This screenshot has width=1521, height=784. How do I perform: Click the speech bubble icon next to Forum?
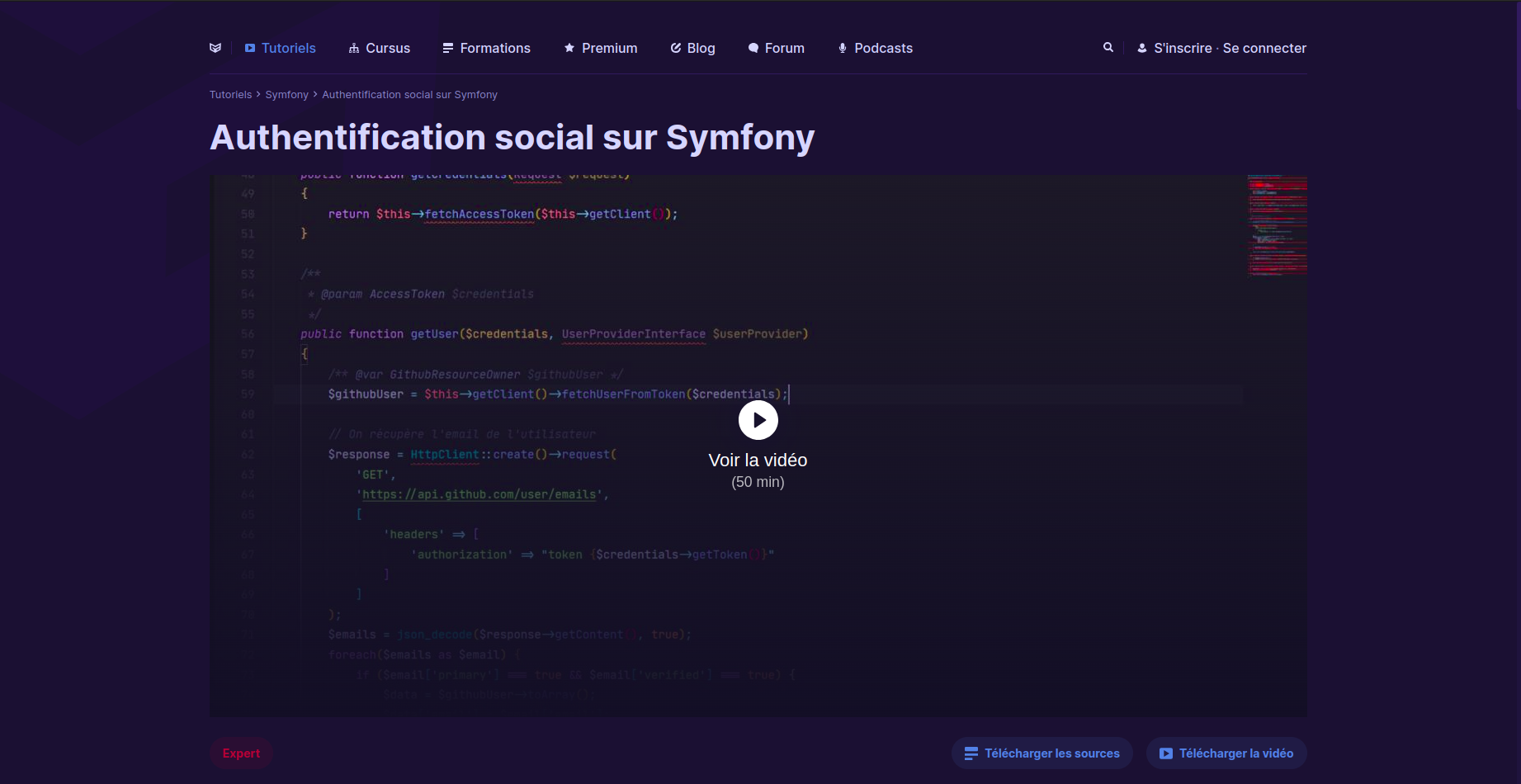(x=752, y=48)
